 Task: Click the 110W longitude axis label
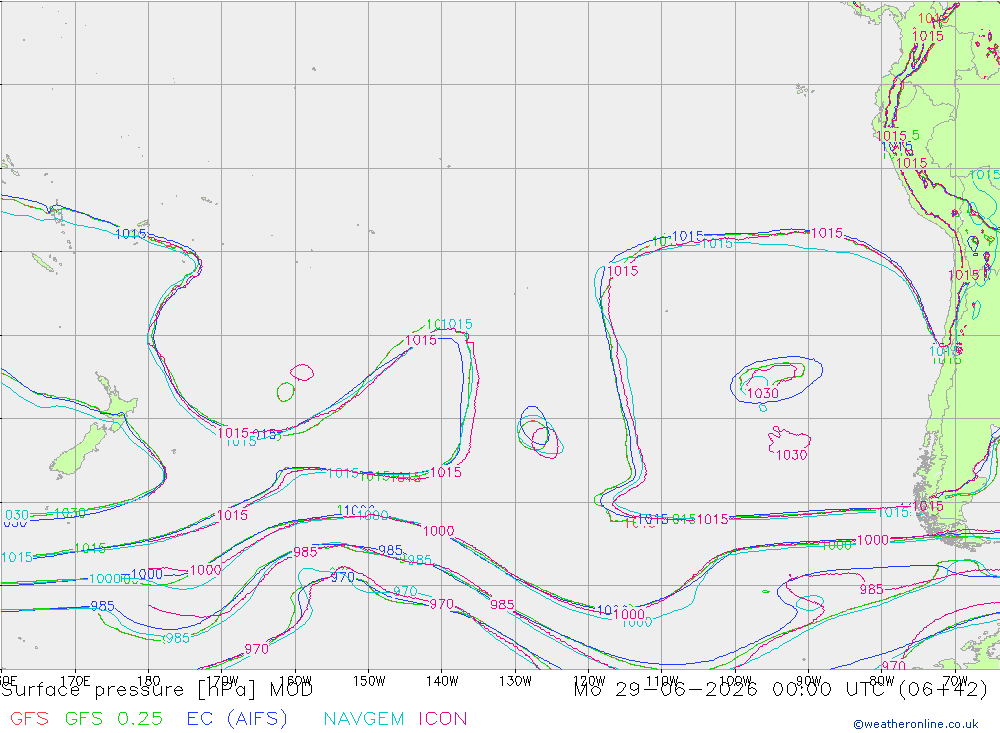tap(662, 681)
